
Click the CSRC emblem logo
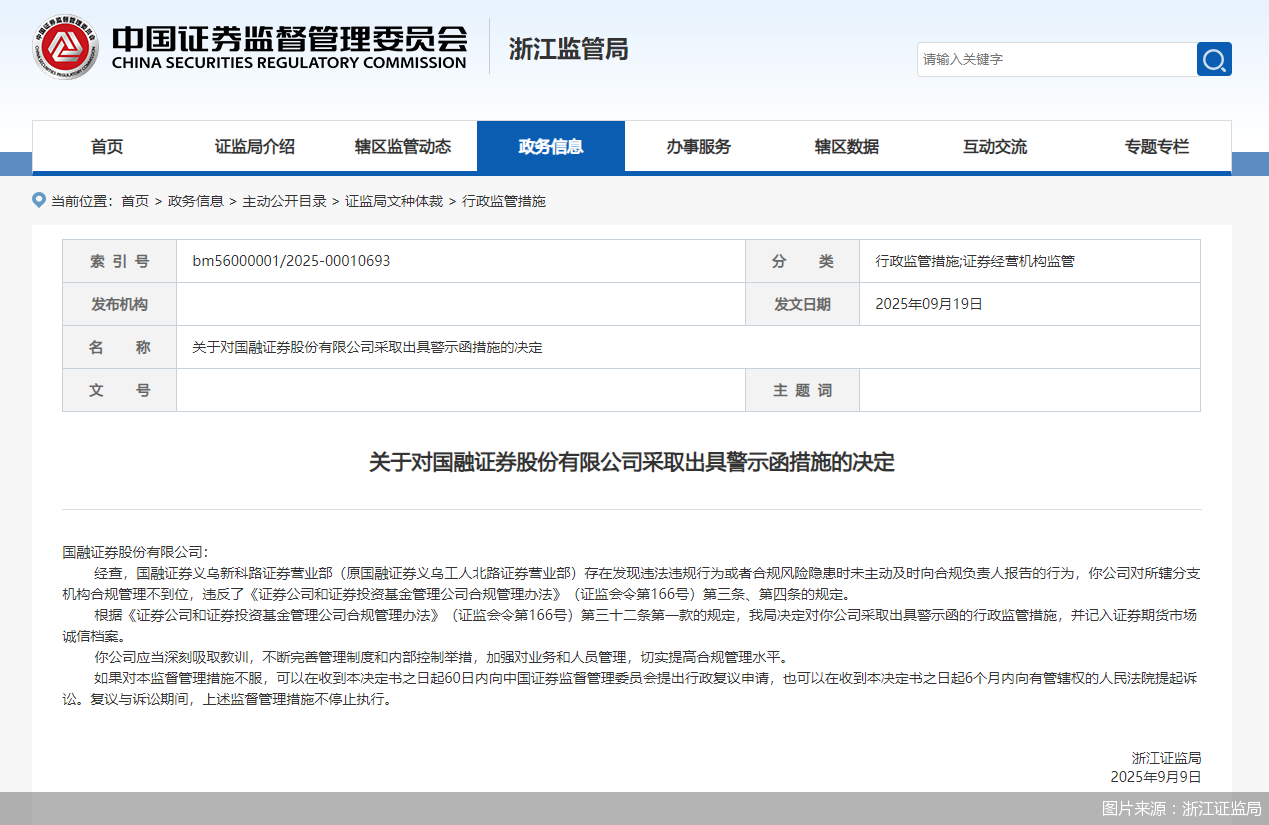pyautogui.click(x=65, y=45)
